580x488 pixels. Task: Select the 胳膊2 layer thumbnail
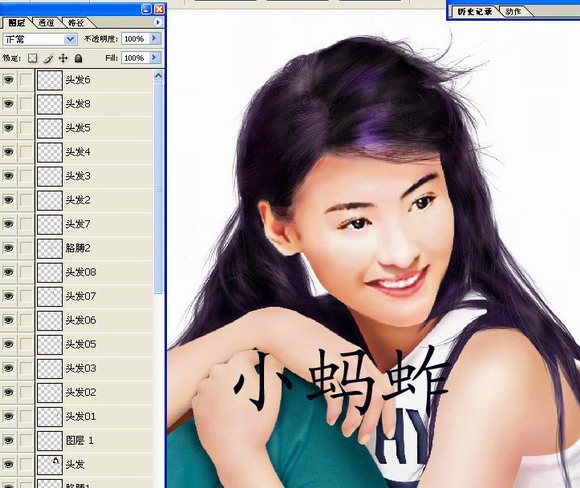click(50, 248)
